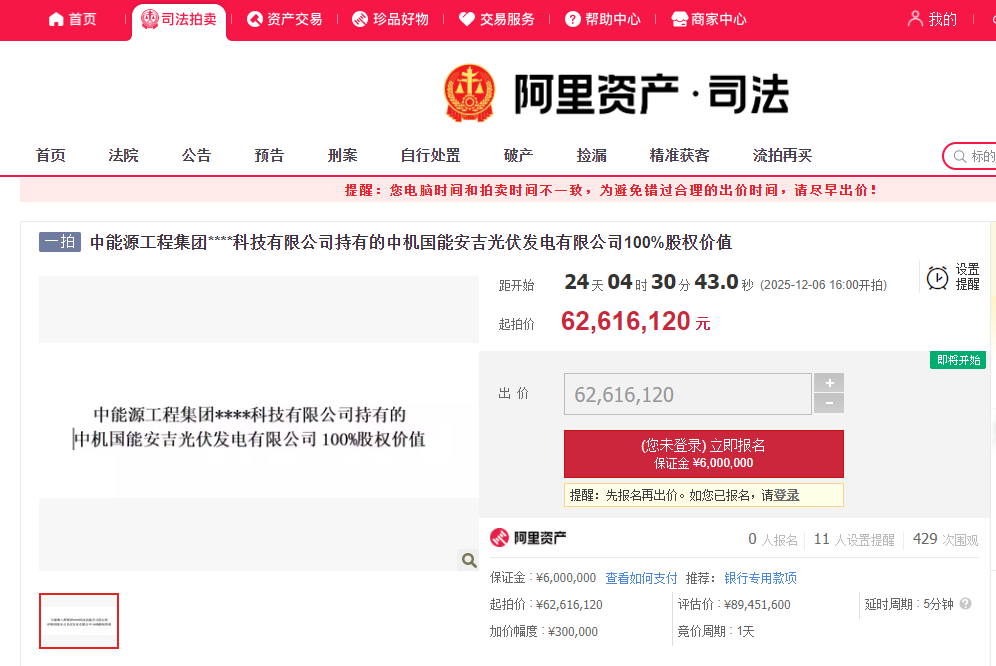Click 设置提醒 label
This screenshot has height=666, width=996.
click(967, 277)
